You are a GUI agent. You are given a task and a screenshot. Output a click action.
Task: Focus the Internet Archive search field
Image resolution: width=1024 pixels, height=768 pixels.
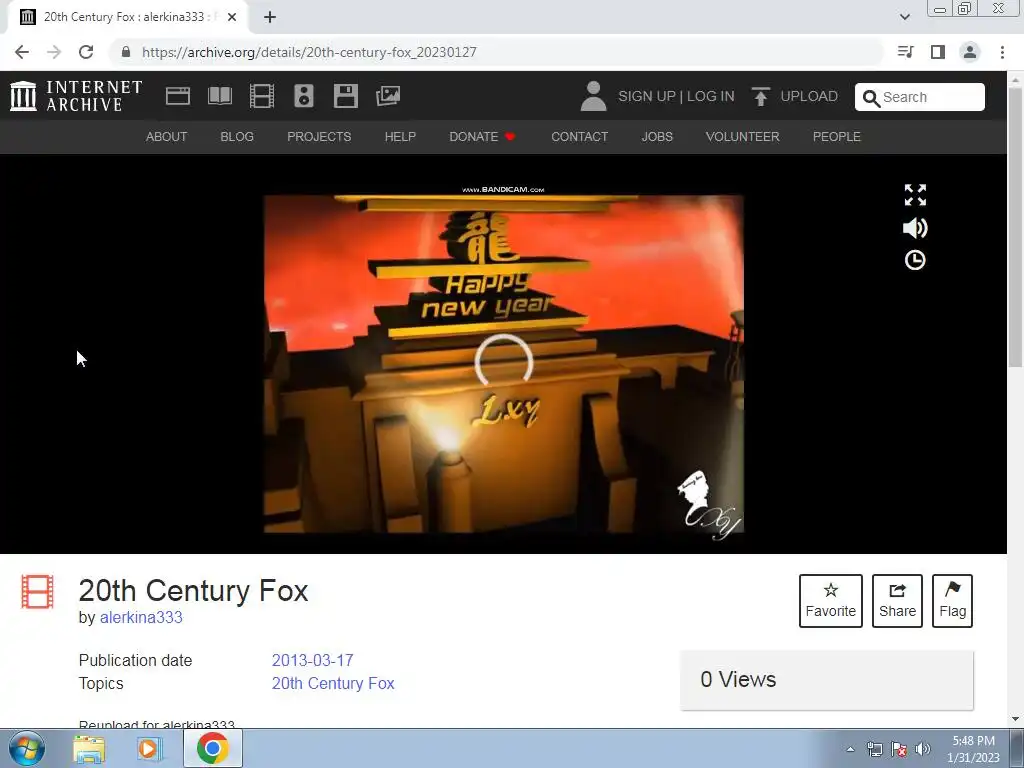click(920, 97)
